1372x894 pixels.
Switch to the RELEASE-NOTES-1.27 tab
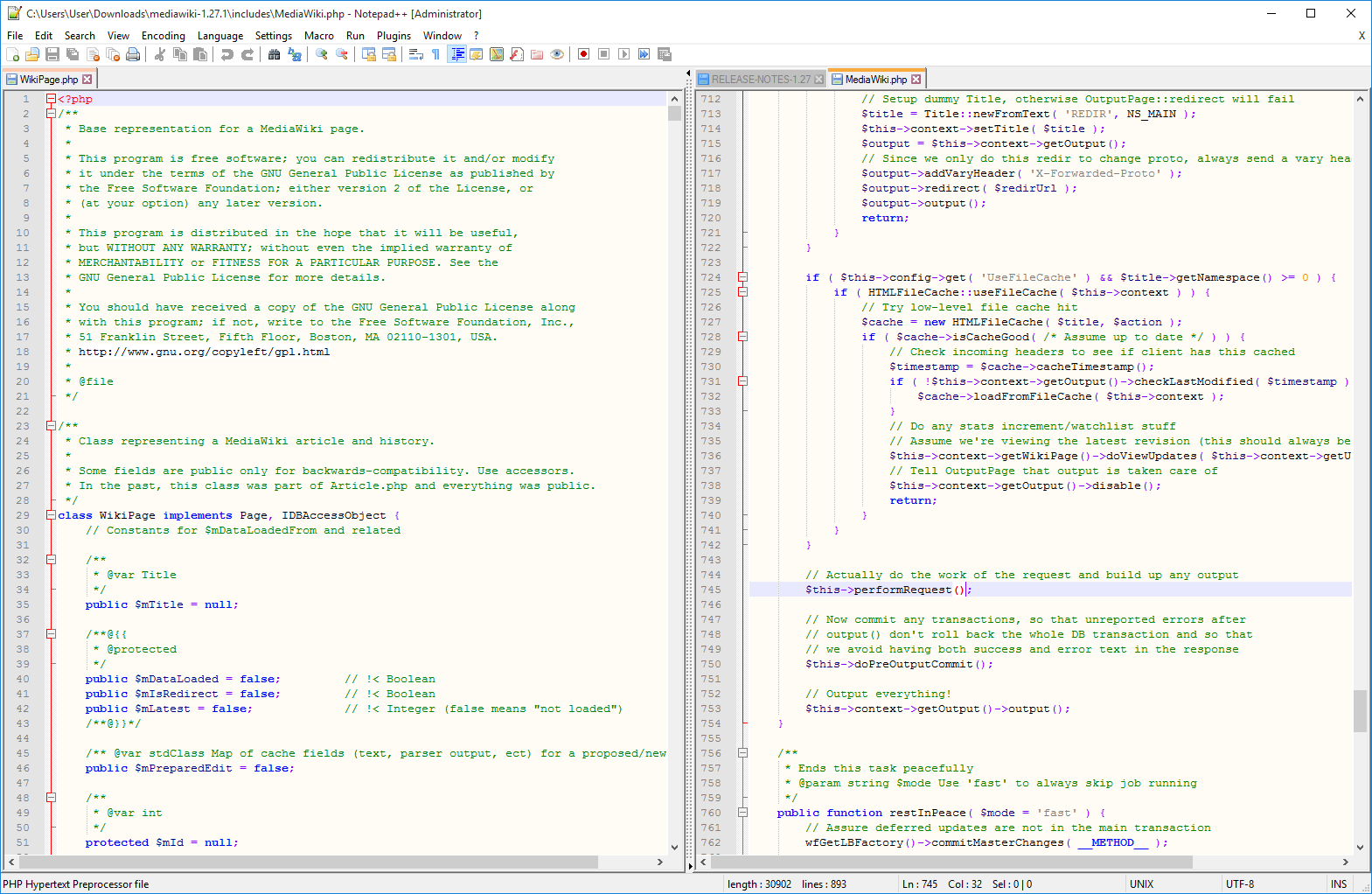(x=760, y=80)
